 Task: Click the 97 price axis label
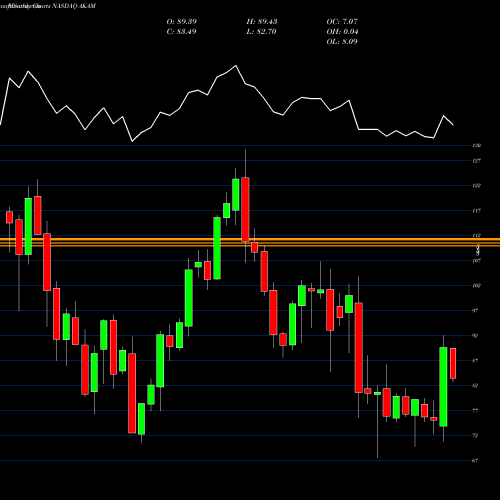[475, 311]
